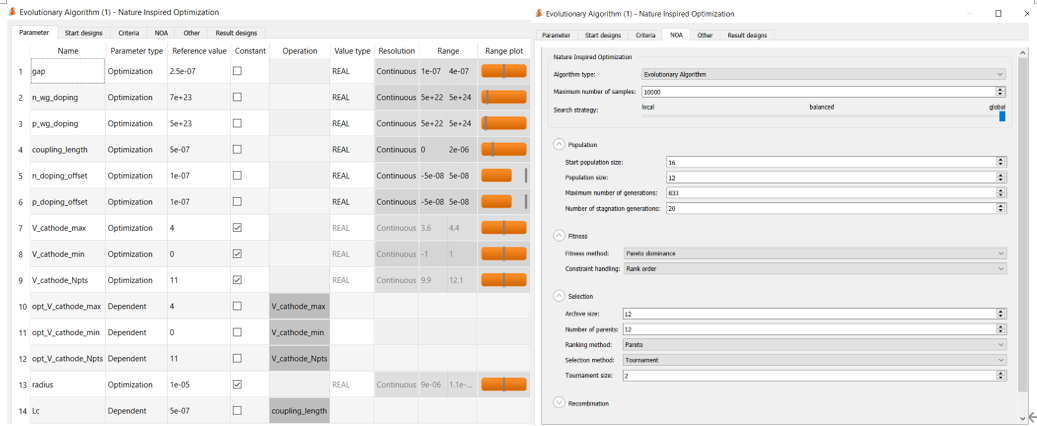Select the gap name cell
The width and height of the screenshot is (1037, 426).
click(x=67, y=71)
